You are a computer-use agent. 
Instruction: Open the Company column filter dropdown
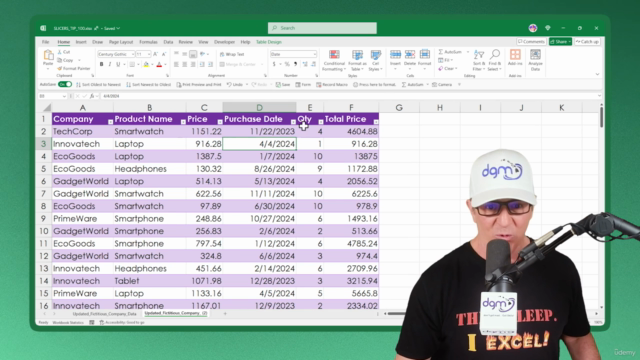coord(110,122)
